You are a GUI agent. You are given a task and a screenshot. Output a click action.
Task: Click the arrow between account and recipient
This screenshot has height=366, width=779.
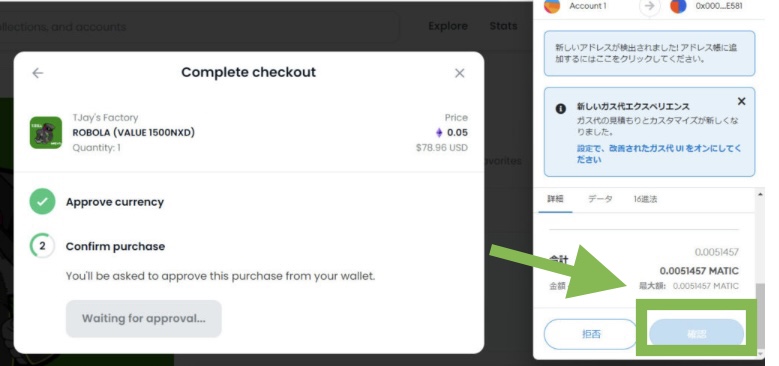pyautogui.click(x=650, y=6)
